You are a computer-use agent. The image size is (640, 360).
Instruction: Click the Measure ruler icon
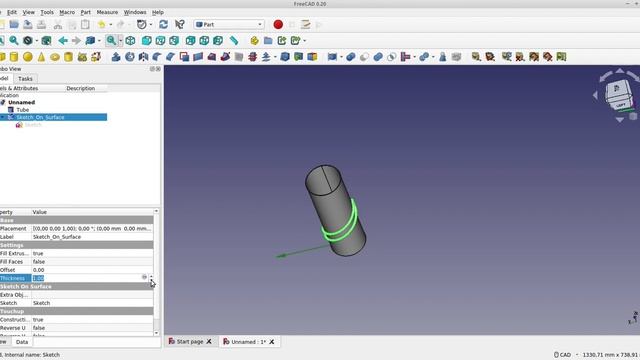pos(233,40)
